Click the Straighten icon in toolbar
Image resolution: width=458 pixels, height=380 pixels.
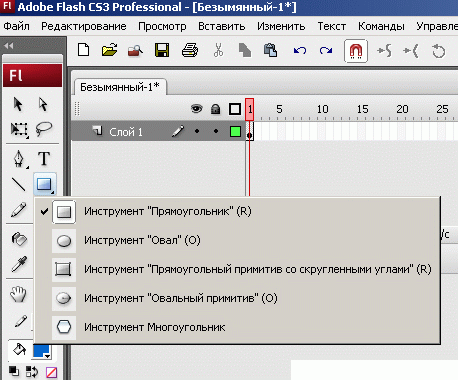coord(410,51)
